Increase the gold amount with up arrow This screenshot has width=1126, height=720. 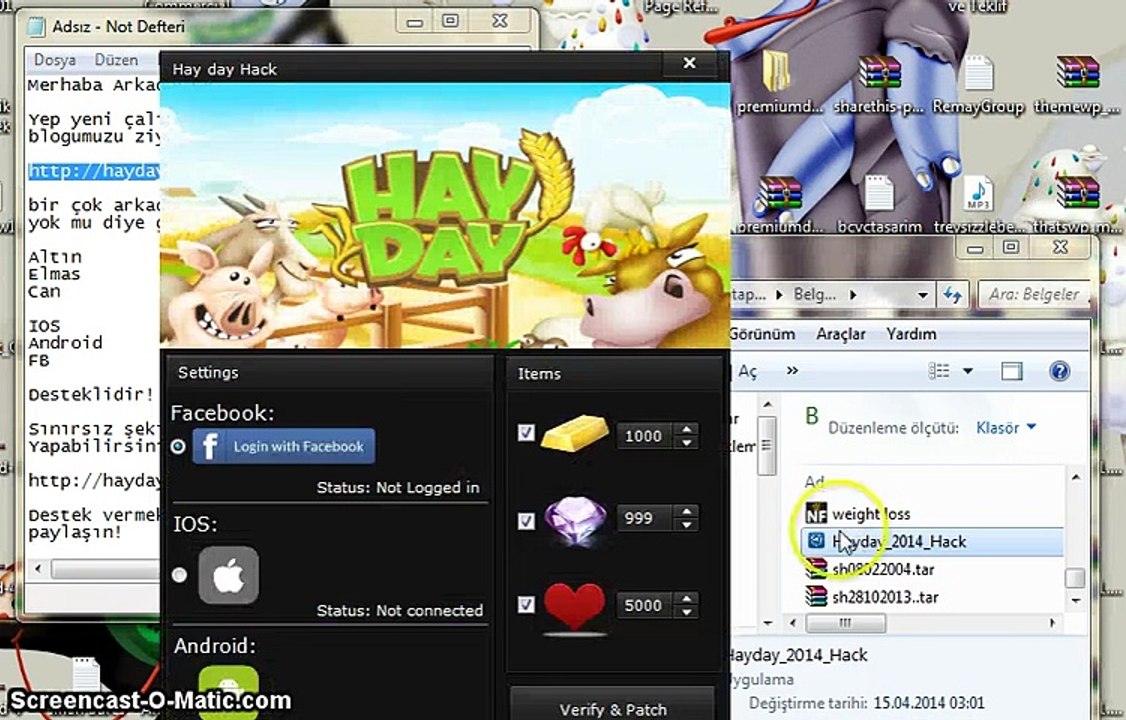687,429
